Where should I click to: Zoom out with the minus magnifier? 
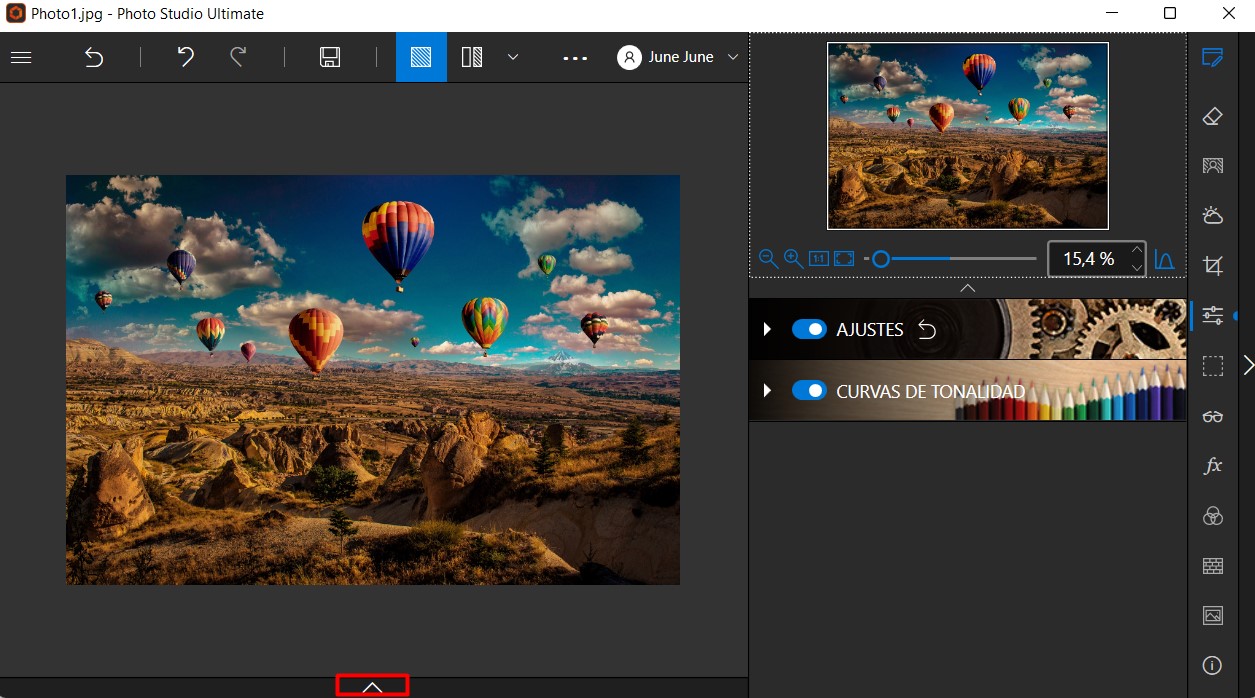(x=768, y=259)
